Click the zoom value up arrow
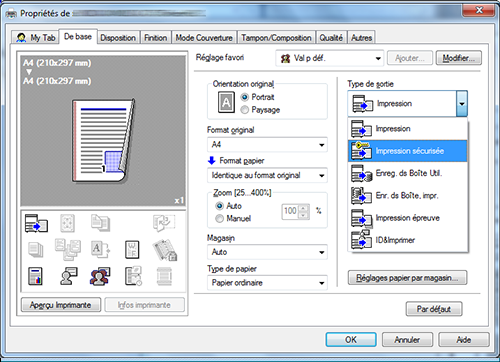Viewport: 500px width, 362px height. 303,208
